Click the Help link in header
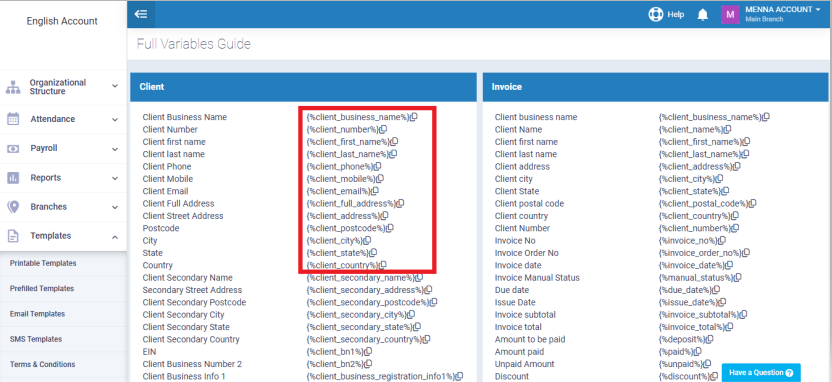Viewport: 832px width, 382px height. point(675,14)
